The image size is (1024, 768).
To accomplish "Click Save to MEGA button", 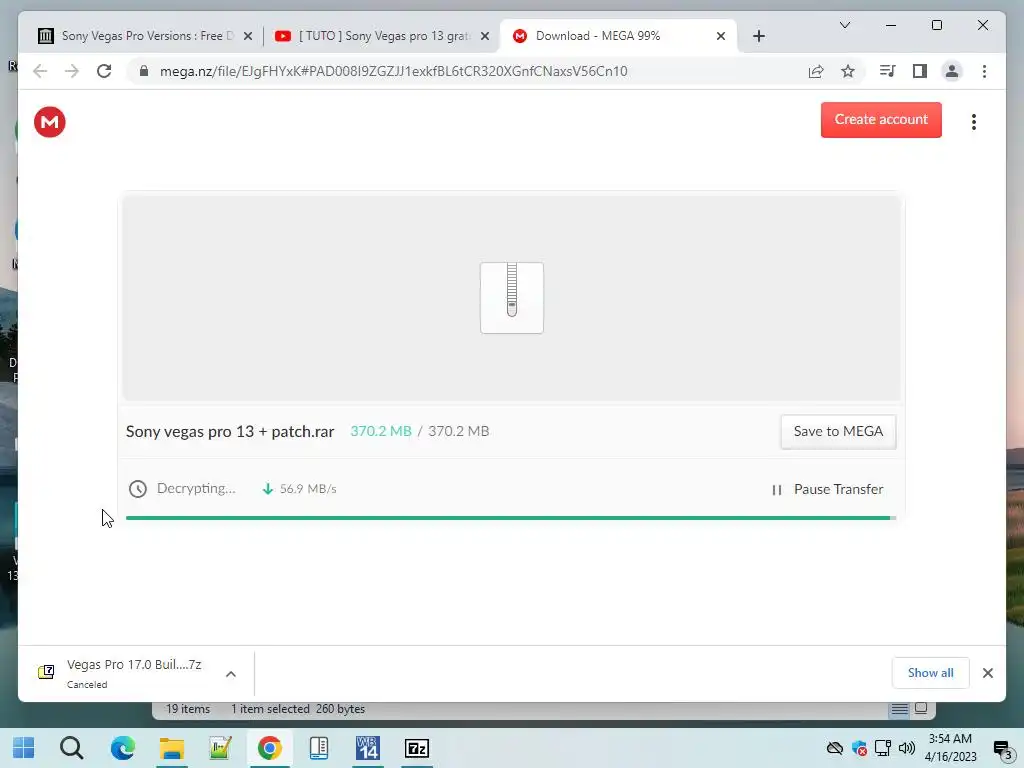I will [x=838, y=432].
